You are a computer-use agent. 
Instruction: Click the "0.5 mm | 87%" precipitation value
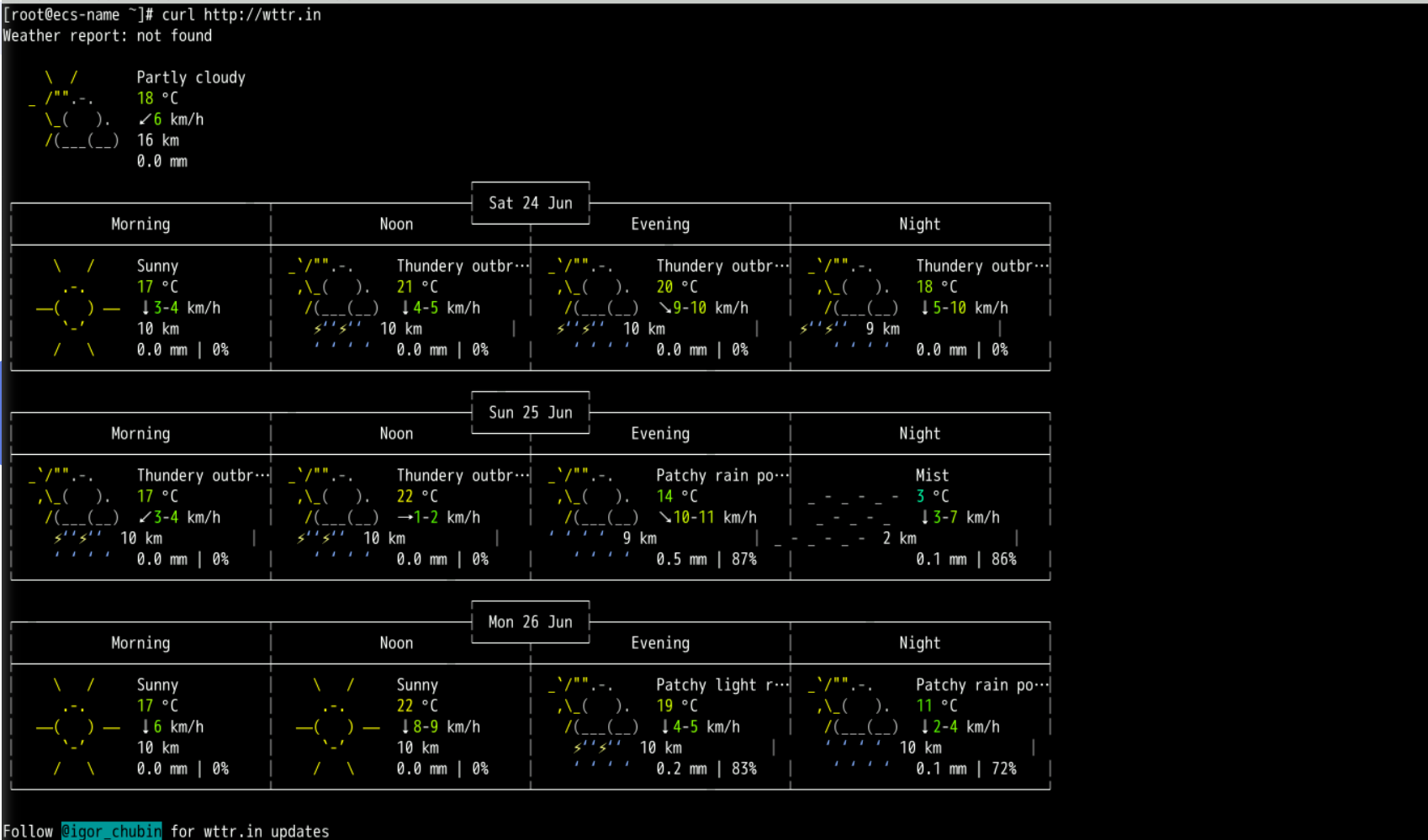coord(706,559)
